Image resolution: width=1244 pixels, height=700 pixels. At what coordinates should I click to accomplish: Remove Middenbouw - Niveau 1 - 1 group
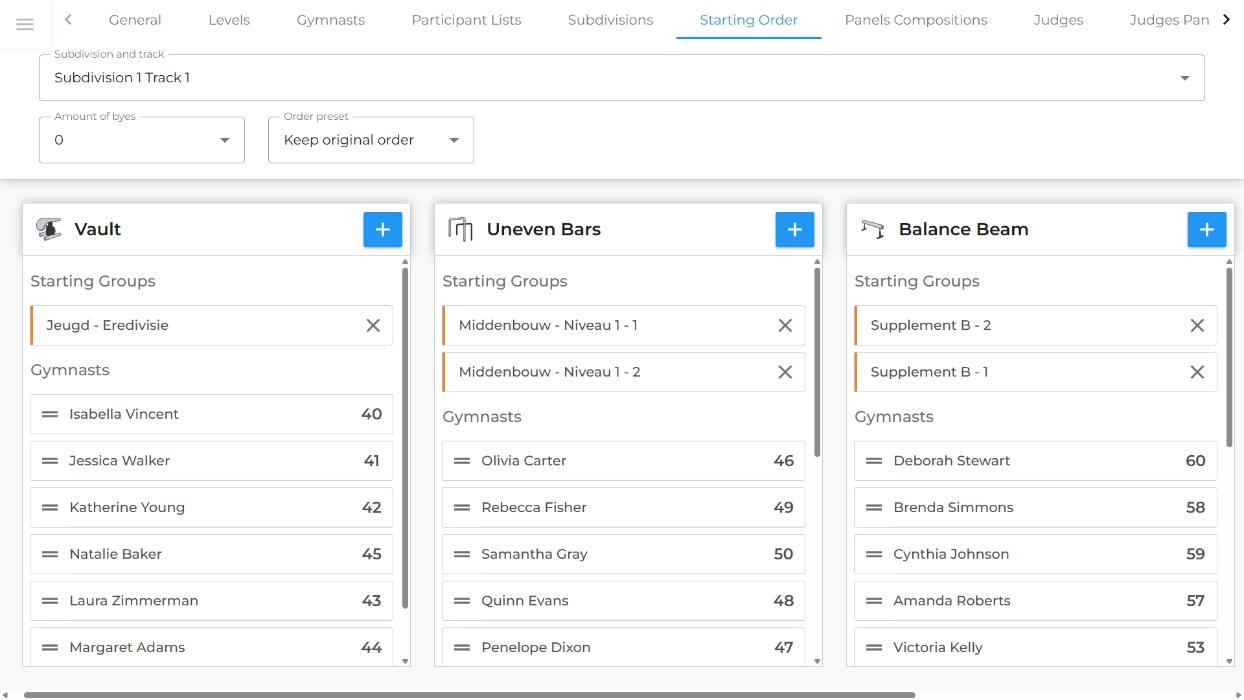point(785,325)
